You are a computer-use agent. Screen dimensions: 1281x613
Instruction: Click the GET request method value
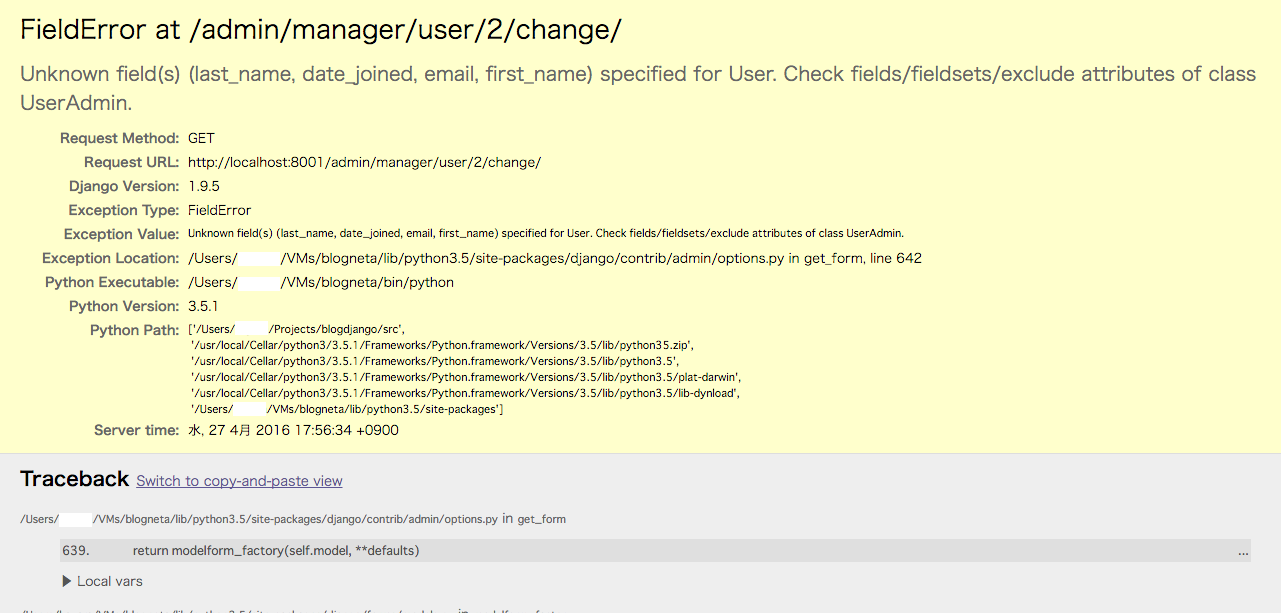201,138
